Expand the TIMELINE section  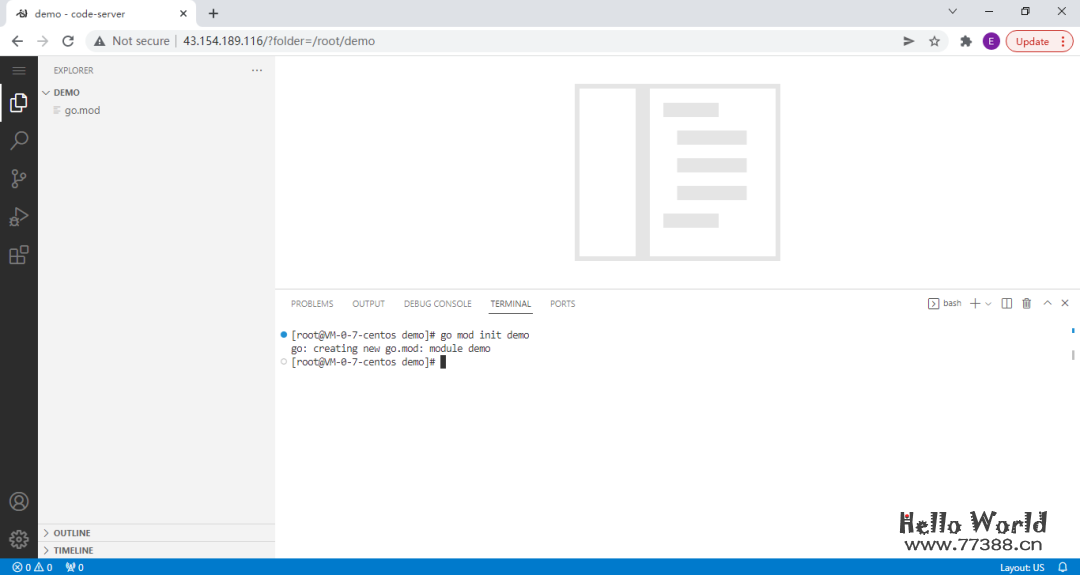tap(73, 550)
